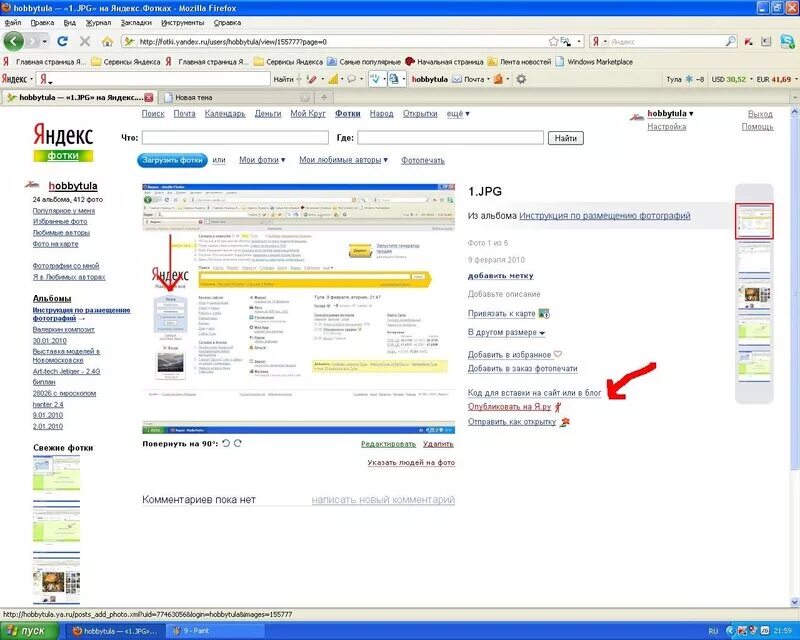The width and height of the screenshot is (800, 640).
Task: Click the first Свежие фотки thumbnail
Action: (56, 474)
